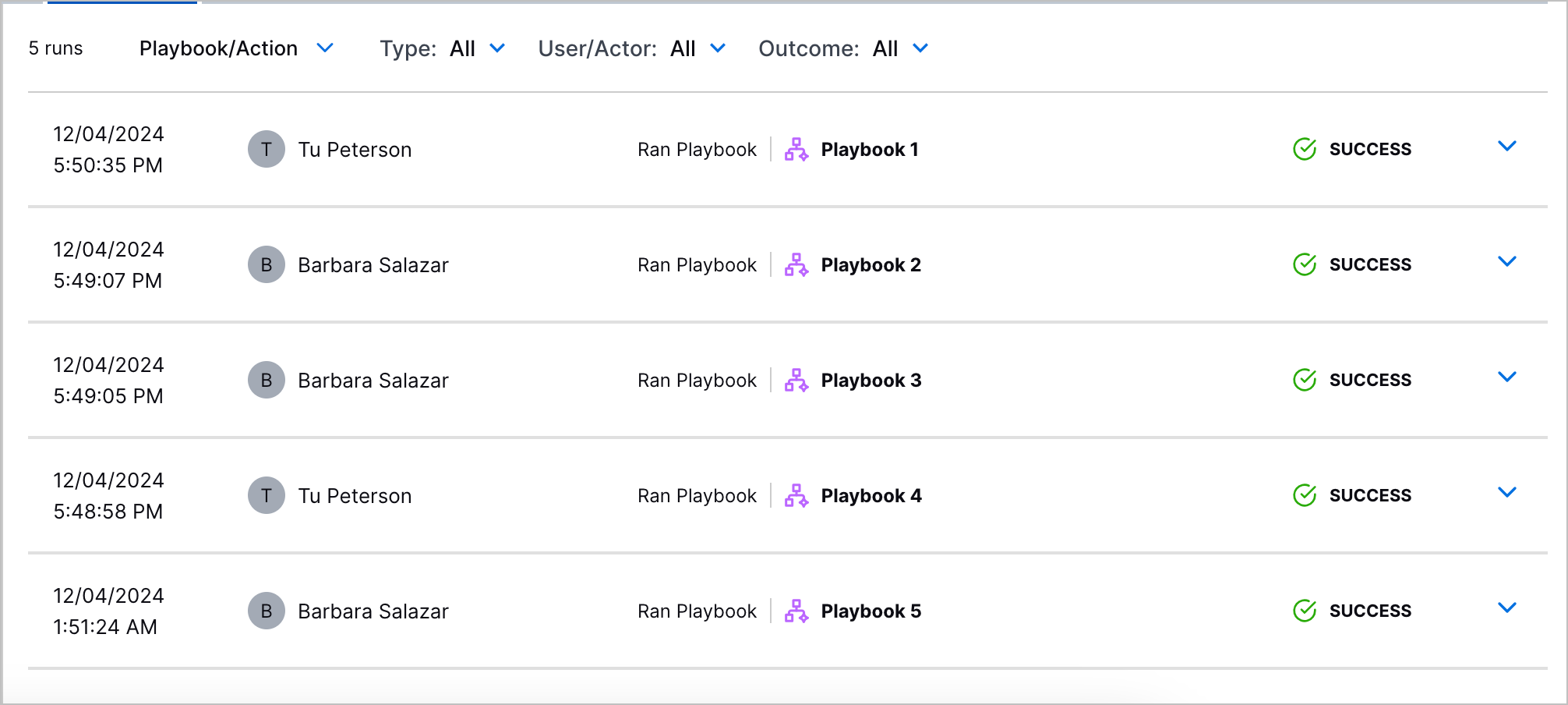1568x705 pixels.
Task: Click 'Ran Playbook' text in the Playbook 5 row
Action: [697, 611]
